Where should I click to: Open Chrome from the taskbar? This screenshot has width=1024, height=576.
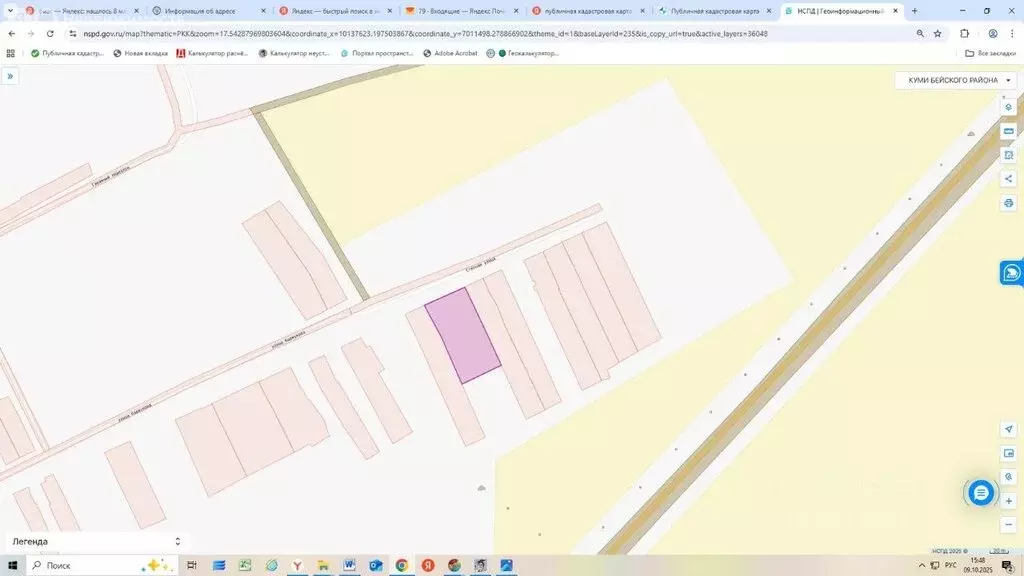[x=402, y=566]
